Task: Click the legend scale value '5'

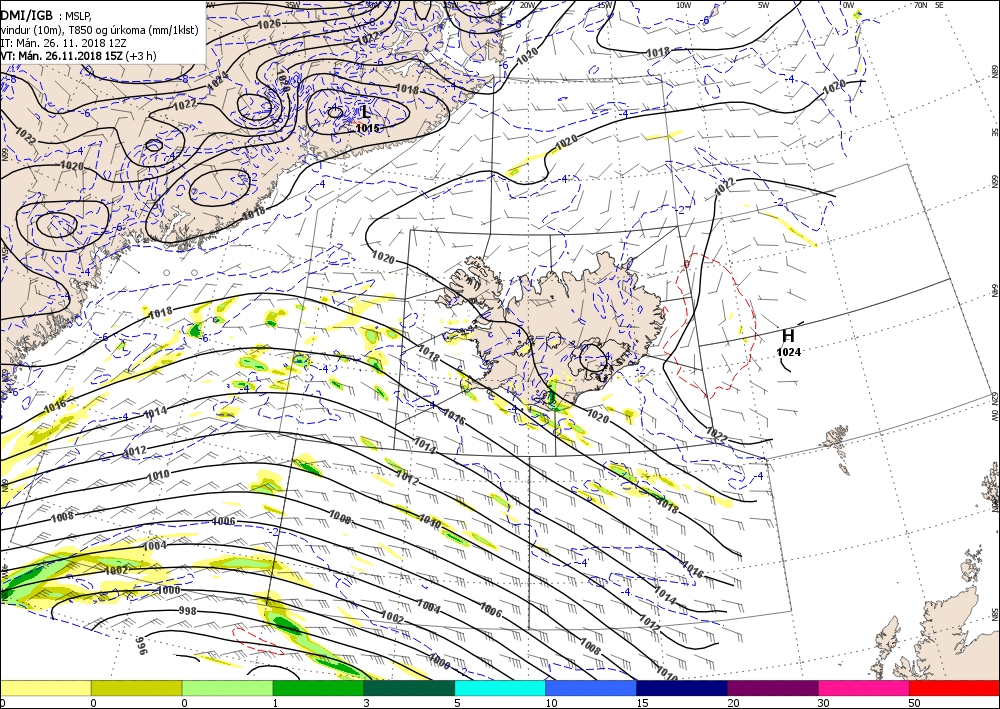Action: (x=457, y=703)
